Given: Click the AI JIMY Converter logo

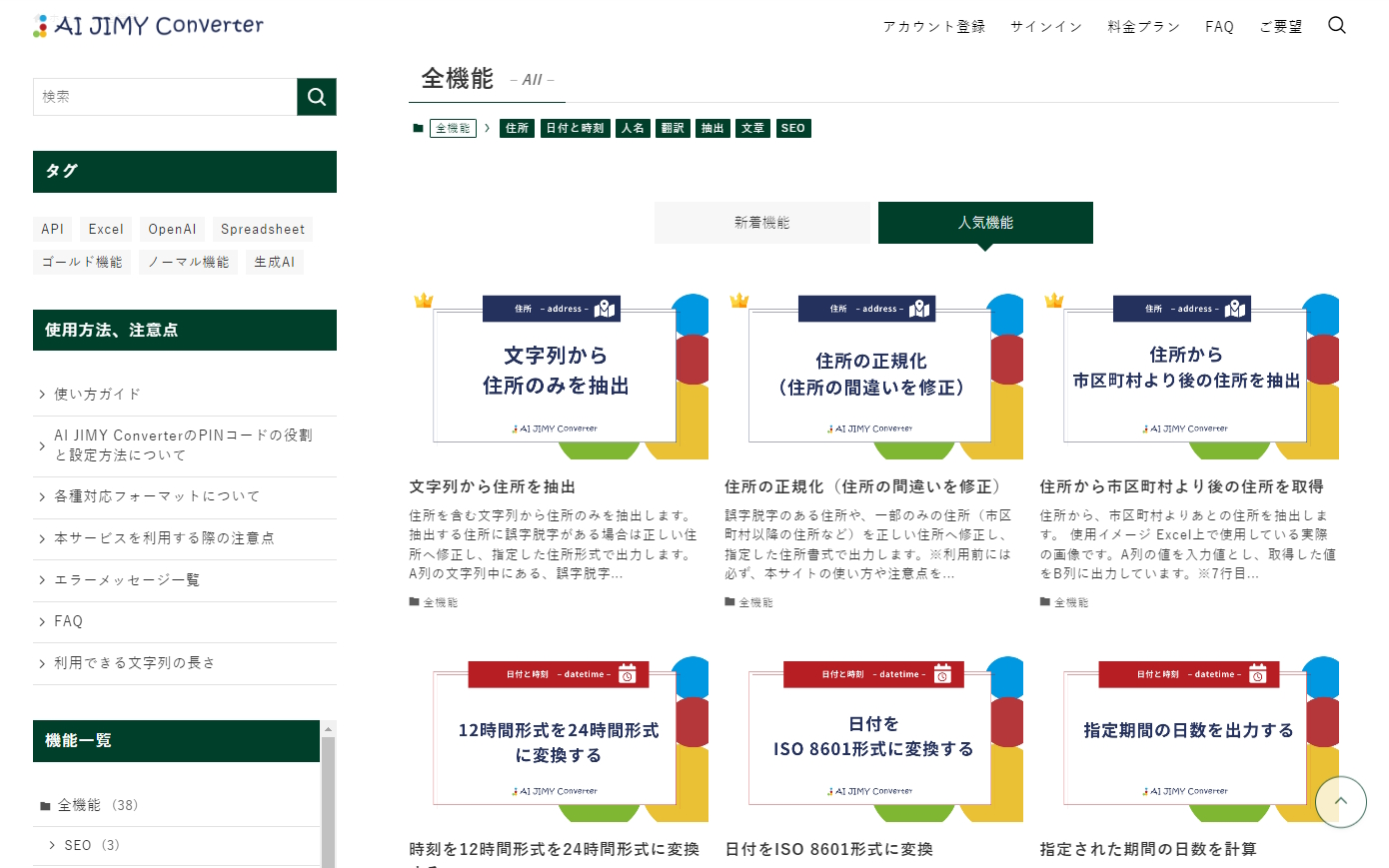Looking at the screenshot, I should tap(147, 25).
